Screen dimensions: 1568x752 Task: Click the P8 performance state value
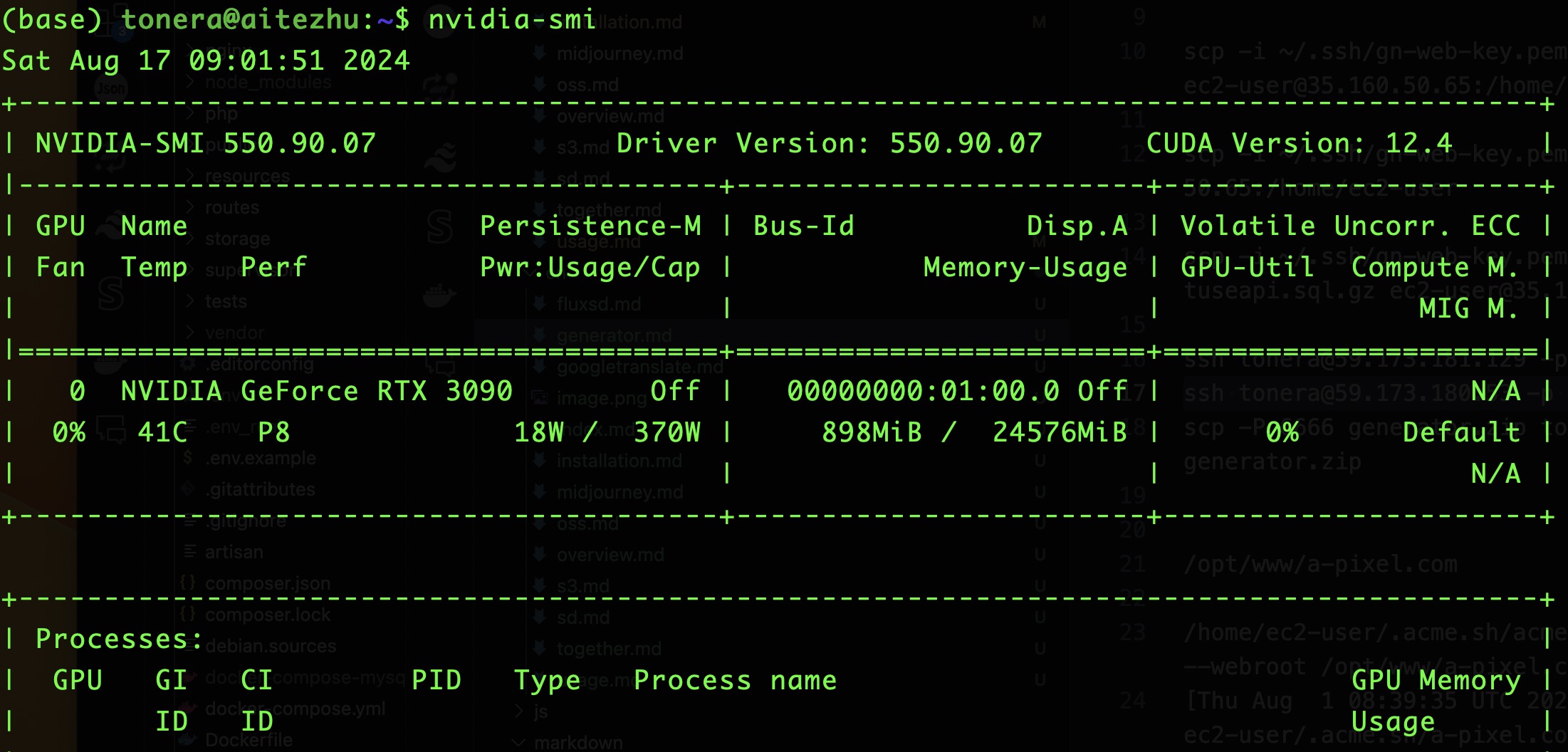click(274, 432)
